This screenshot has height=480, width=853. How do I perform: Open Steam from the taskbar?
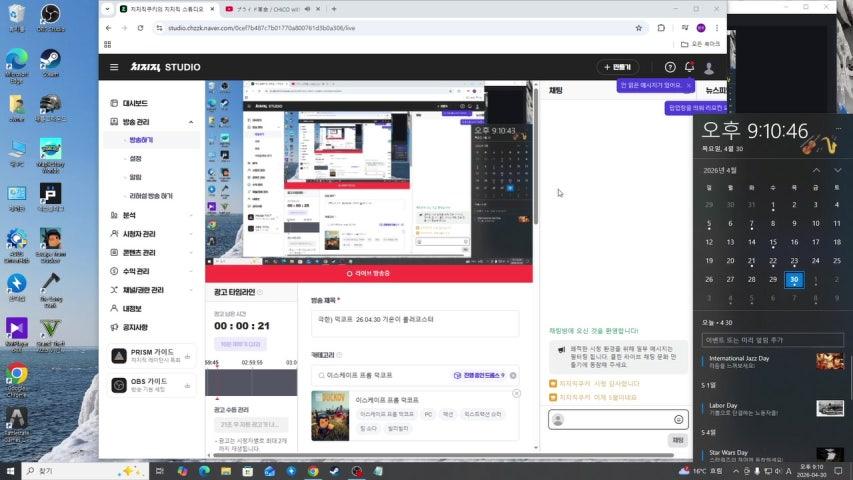(335, 471)
